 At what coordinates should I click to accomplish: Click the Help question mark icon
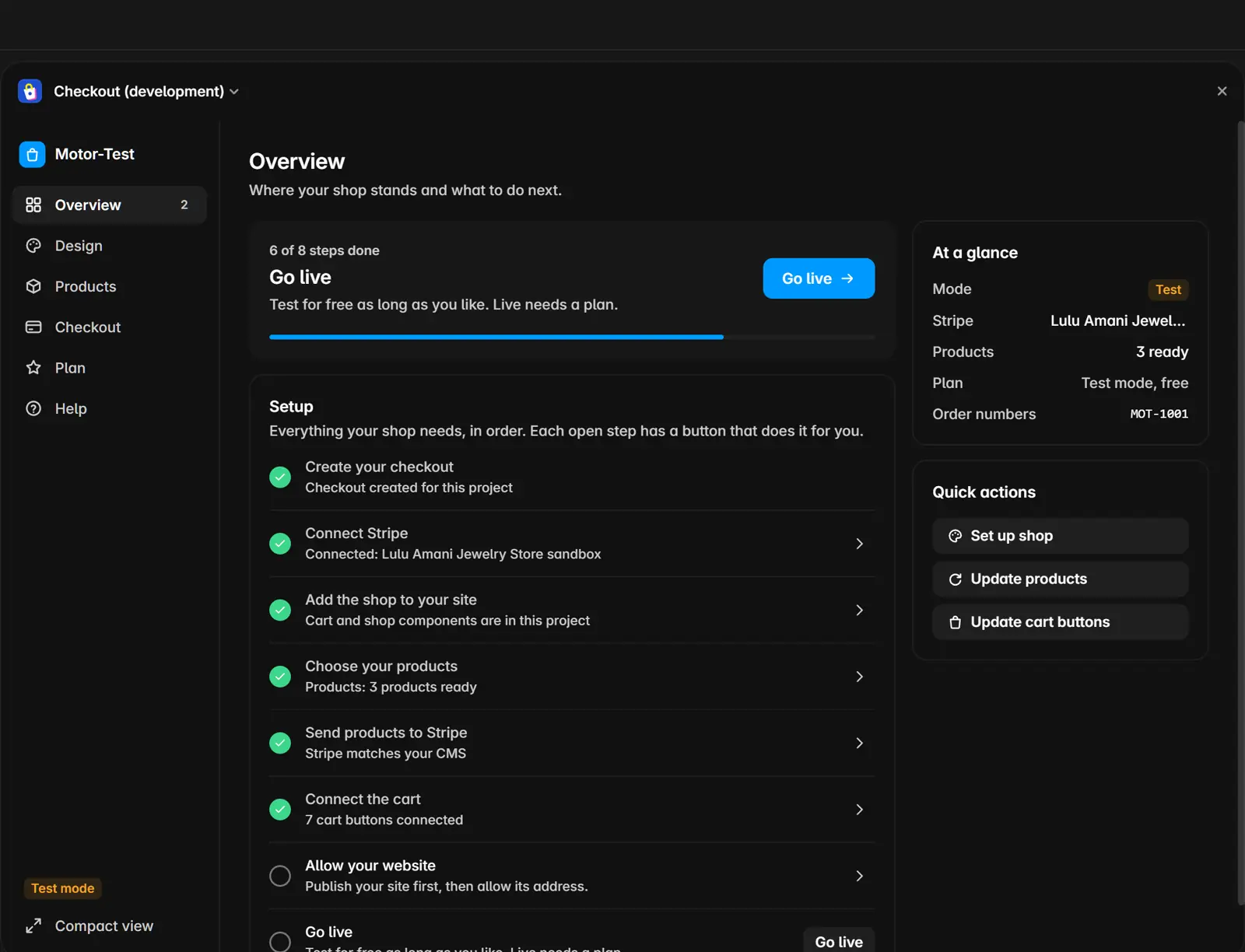pyautogui.click(x=33, y=408)
